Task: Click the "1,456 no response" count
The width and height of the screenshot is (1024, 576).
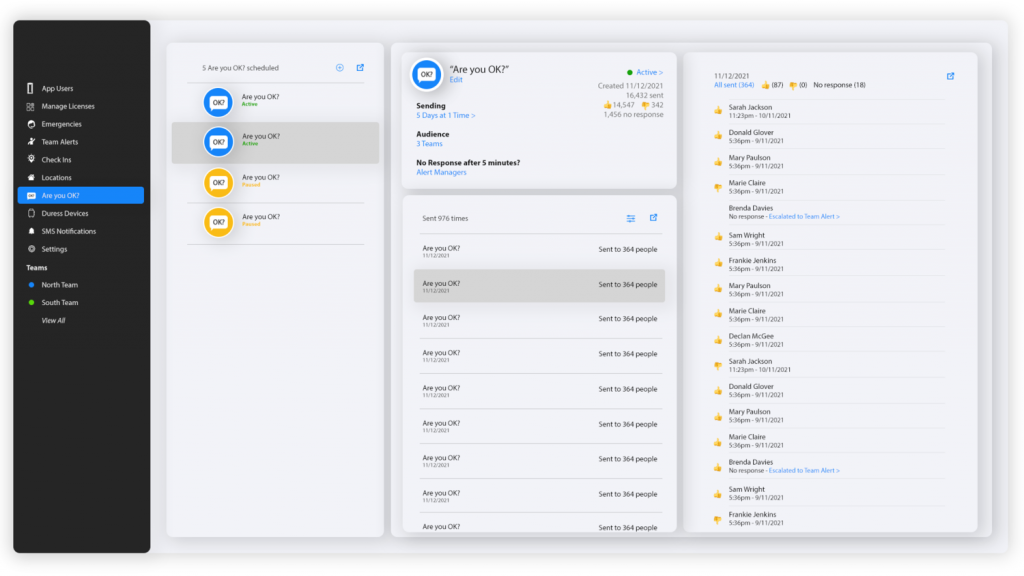Action: (633, 114)
